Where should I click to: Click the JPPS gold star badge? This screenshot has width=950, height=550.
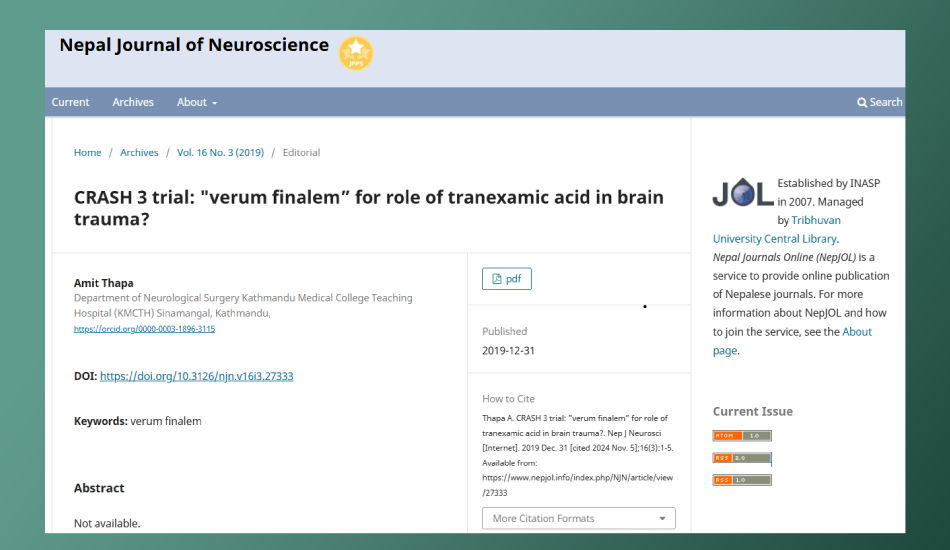pyautogui.click(x=356, y=53)
